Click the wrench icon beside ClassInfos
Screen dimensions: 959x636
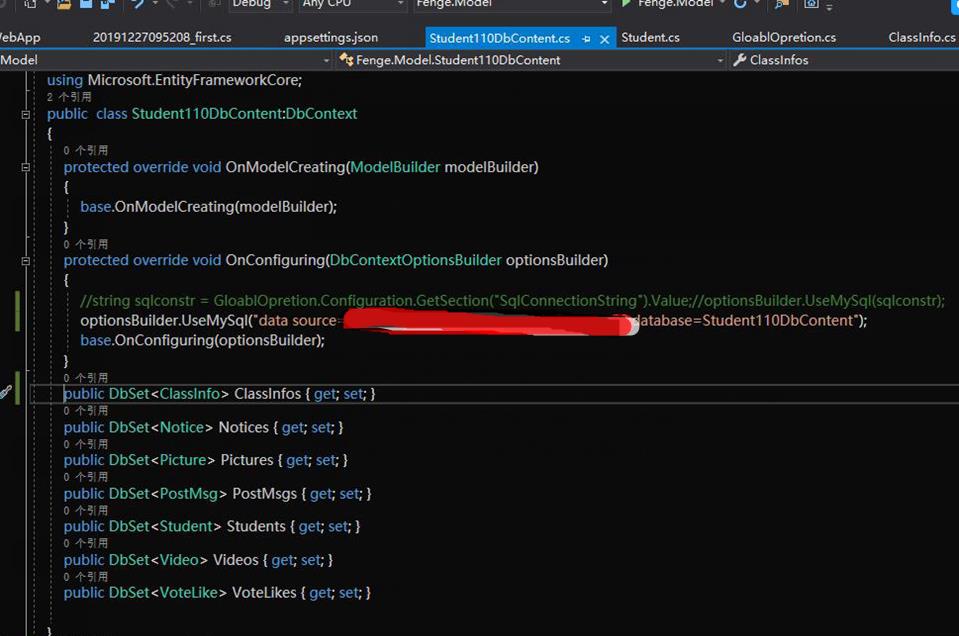pos(739,59)
